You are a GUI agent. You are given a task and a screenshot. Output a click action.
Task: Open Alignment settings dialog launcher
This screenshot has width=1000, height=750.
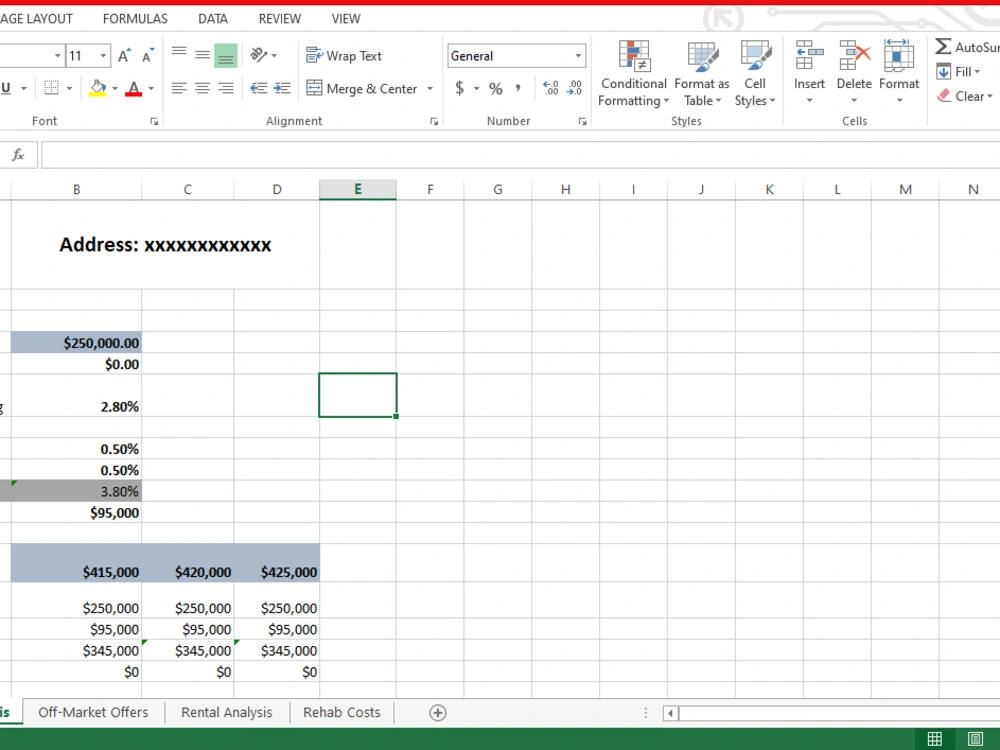click(x=434, y=121)
